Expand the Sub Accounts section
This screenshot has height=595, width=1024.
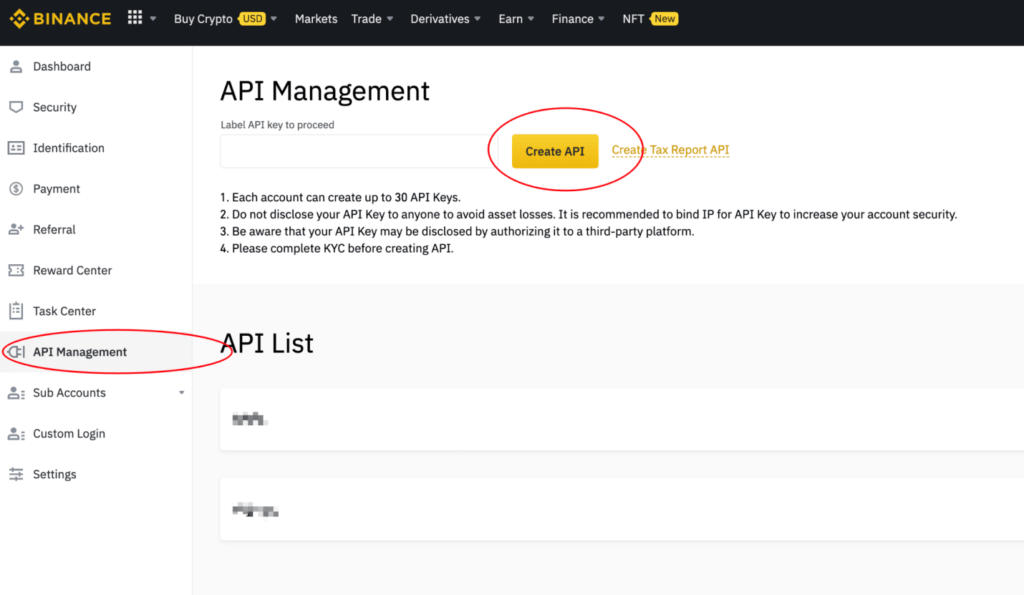[x=180, y=392]
